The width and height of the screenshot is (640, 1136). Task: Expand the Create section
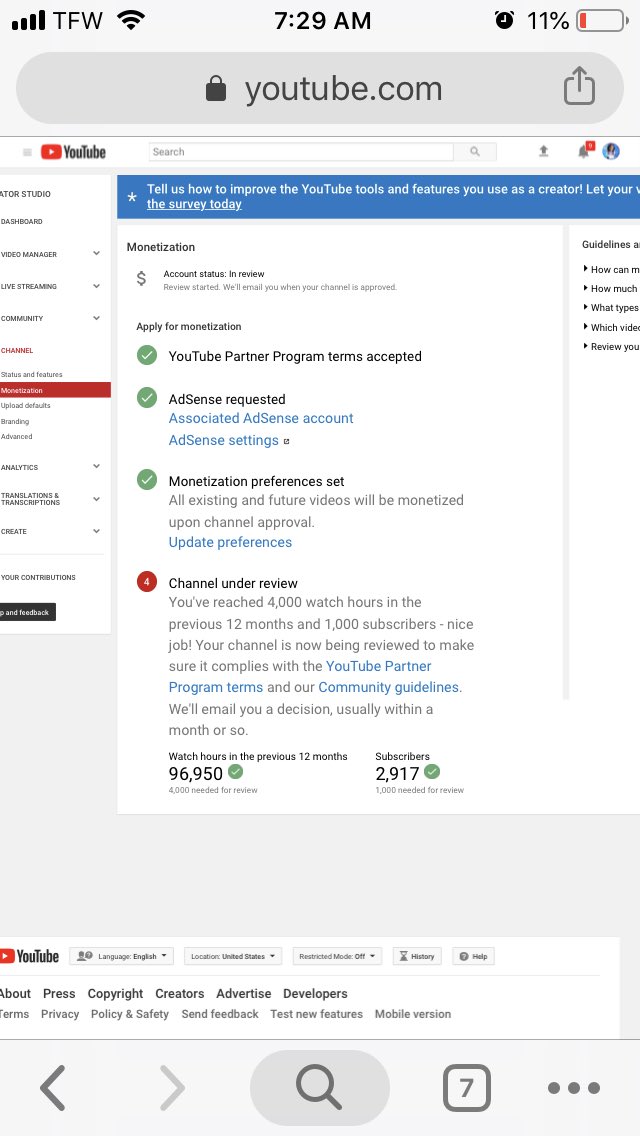coord(96,531)
